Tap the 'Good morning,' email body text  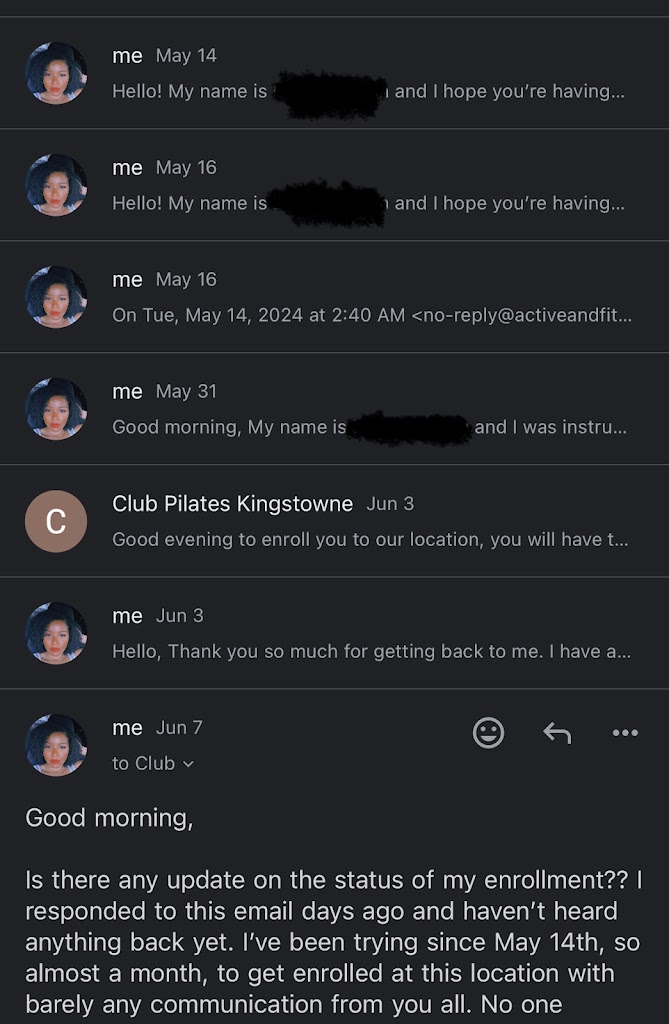(109, 818)
